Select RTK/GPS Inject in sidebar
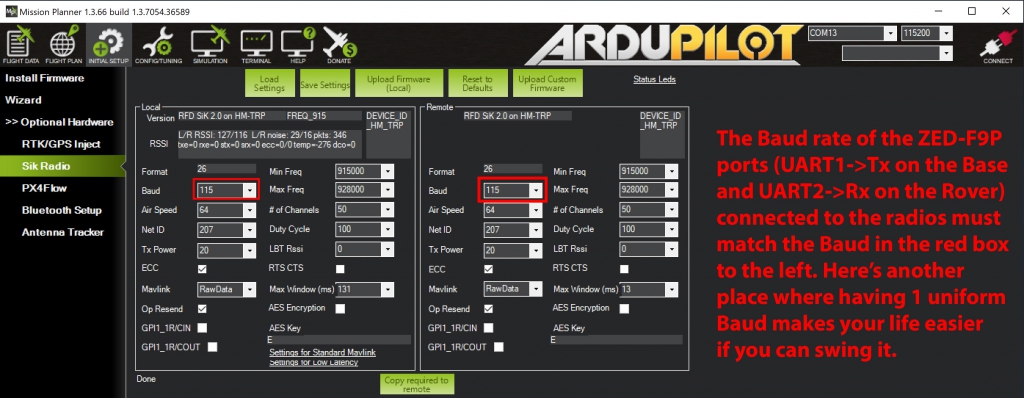Image resolution: width=1024 pixels, height=398 pixels. 61,144
